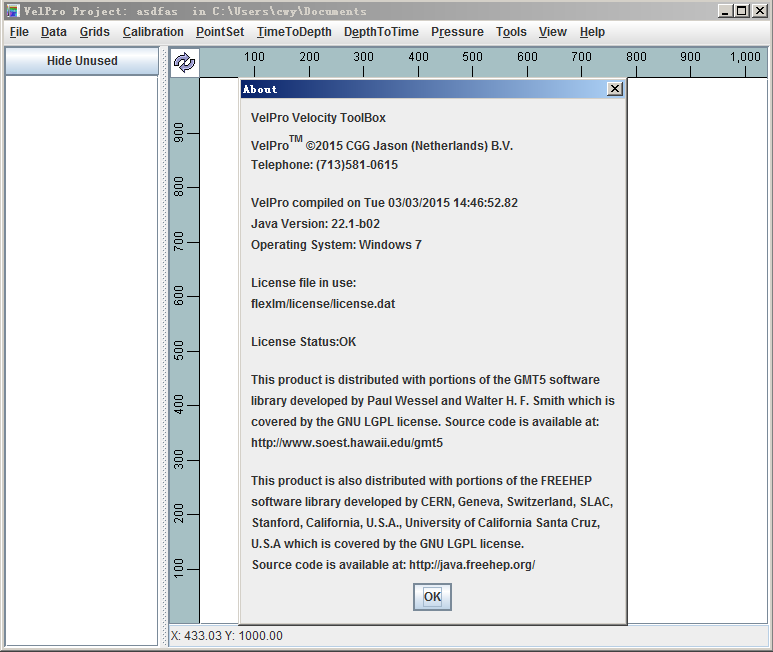Open the File menu
The image size is (773, 652).
19,32
